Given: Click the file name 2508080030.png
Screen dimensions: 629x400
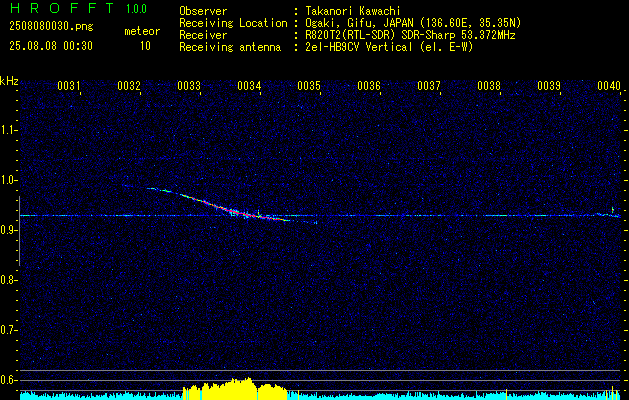Looking at the screenshot, I should pos(51,26).
